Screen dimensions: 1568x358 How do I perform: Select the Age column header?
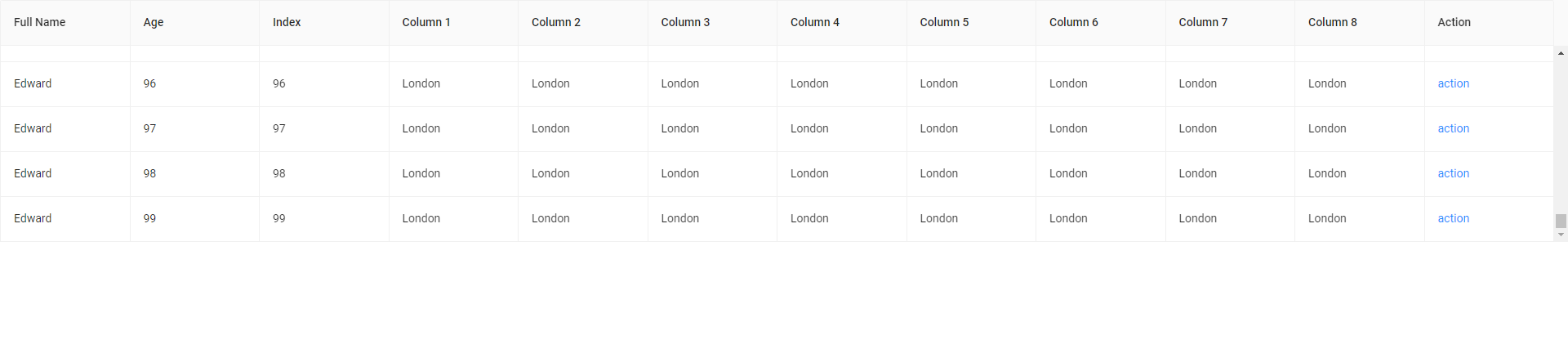pyautogui.click(x=154, y=22)
